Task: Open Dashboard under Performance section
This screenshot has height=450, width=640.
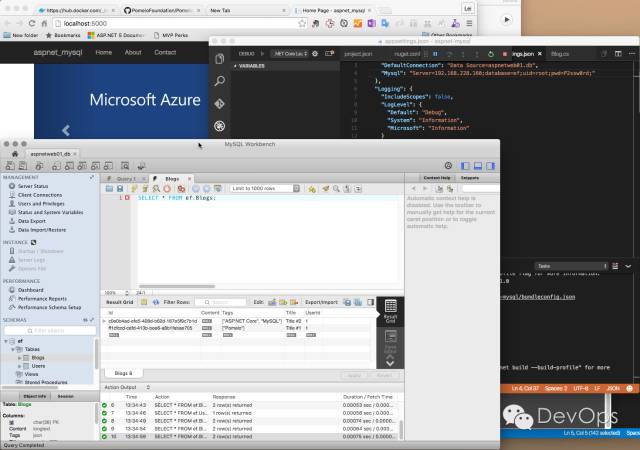Action: pyautogui.click(x=31, y=290)
